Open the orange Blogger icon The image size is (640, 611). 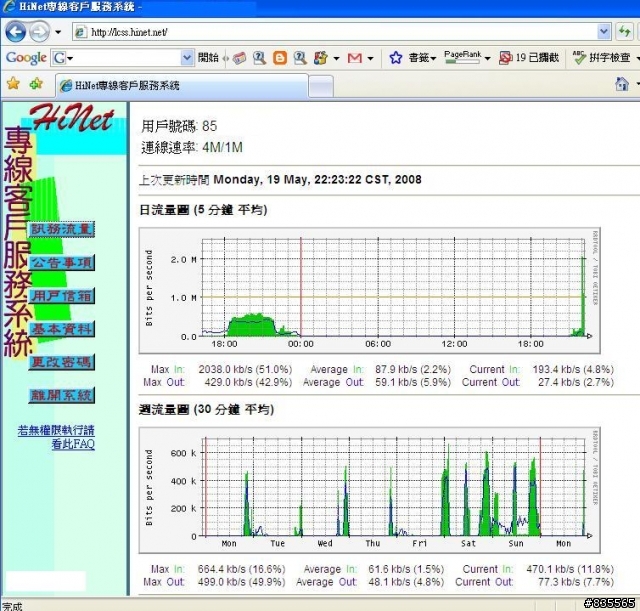click(x=280, y=58)
